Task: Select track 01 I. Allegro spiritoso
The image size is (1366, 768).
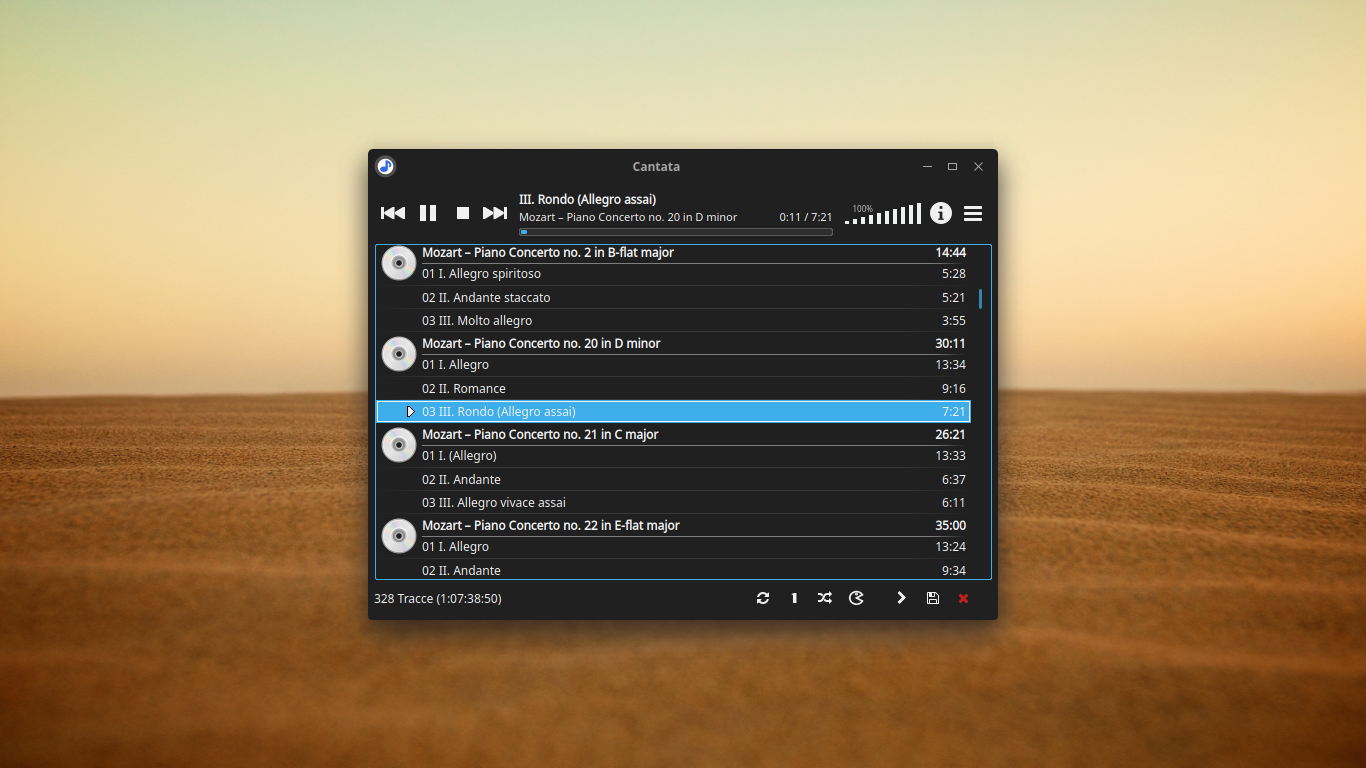Action: [x=673, y=274]
